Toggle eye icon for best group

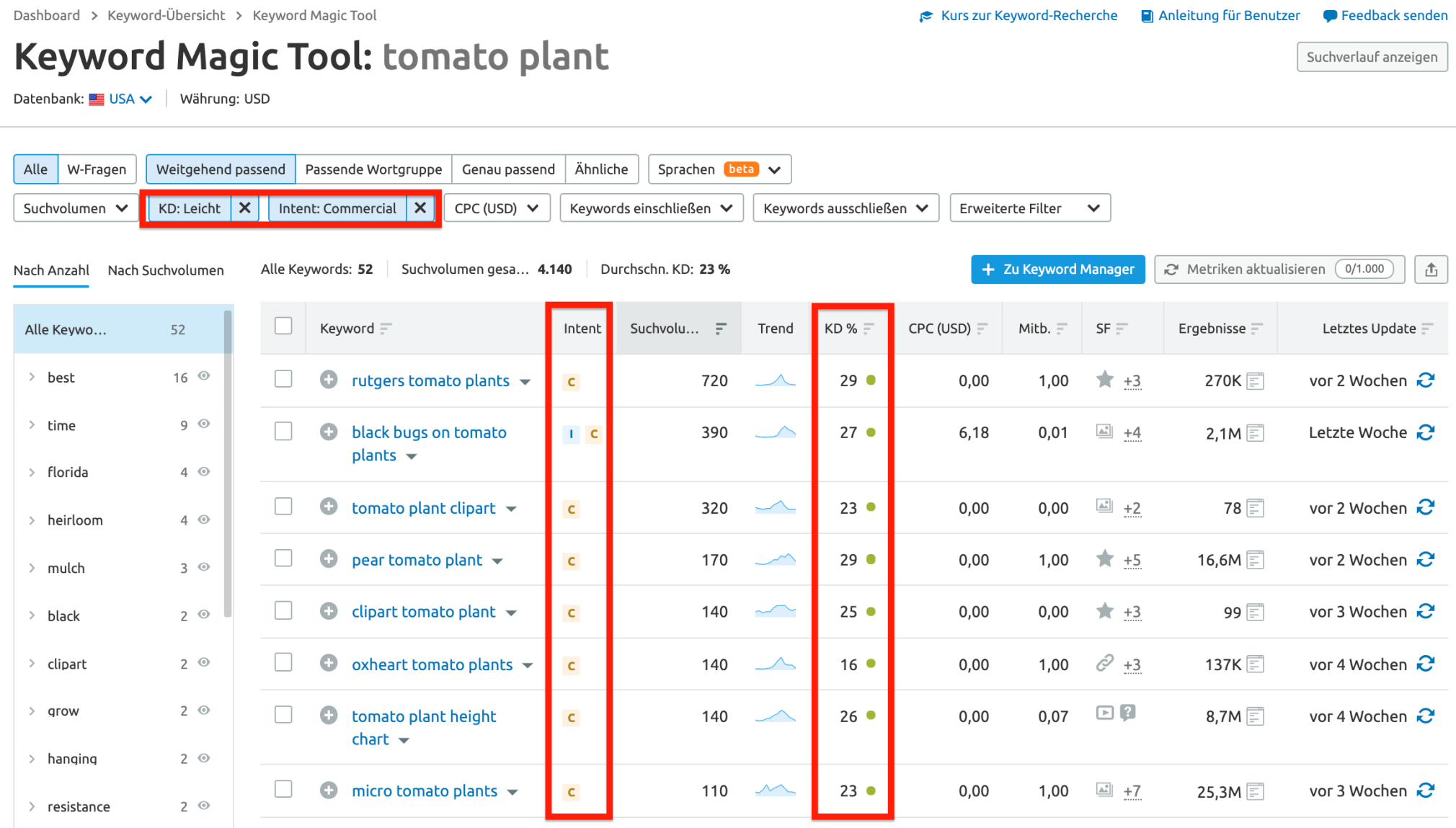click(x=204, y=376)
